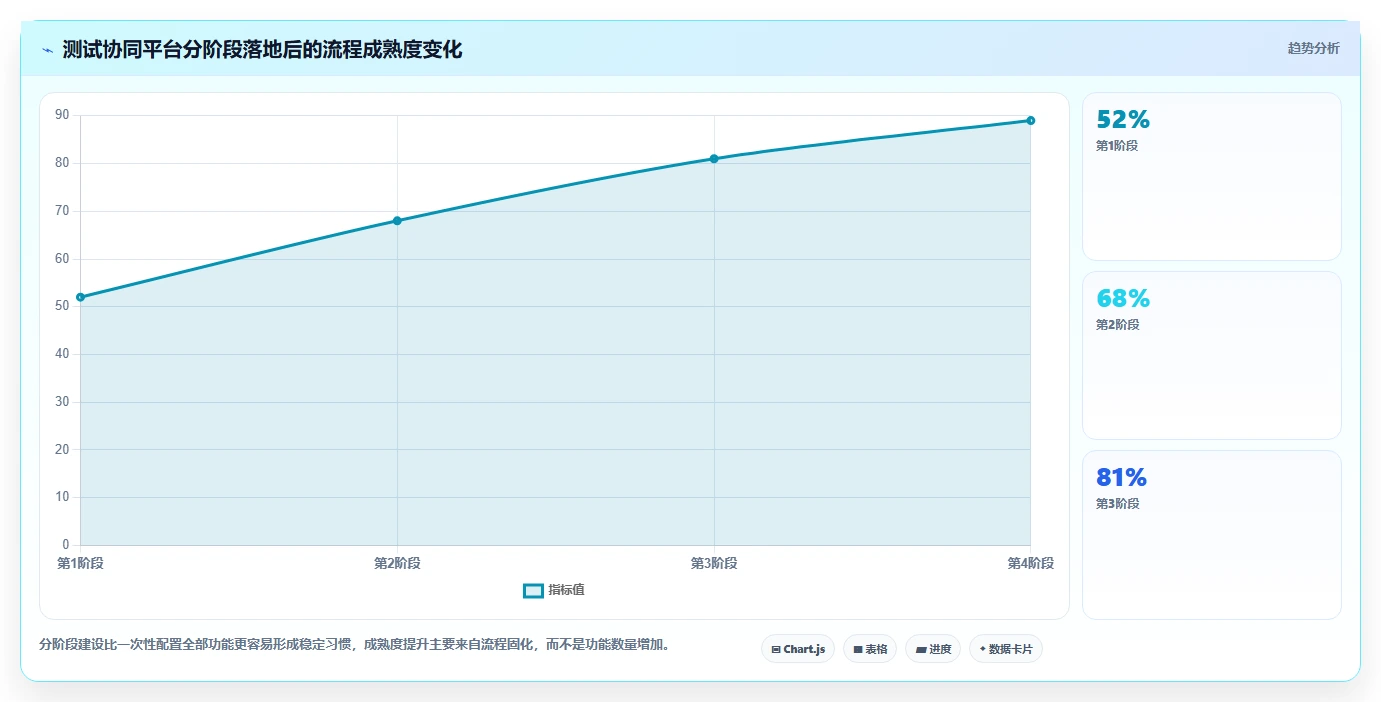
Task: Click y-axis tick label 0
Action: pos(66,545)
